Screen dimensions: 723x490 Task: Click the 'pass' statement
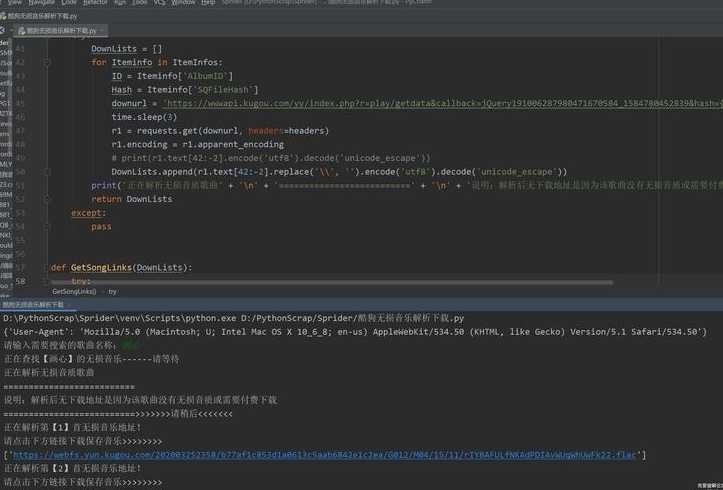[101, 226]
